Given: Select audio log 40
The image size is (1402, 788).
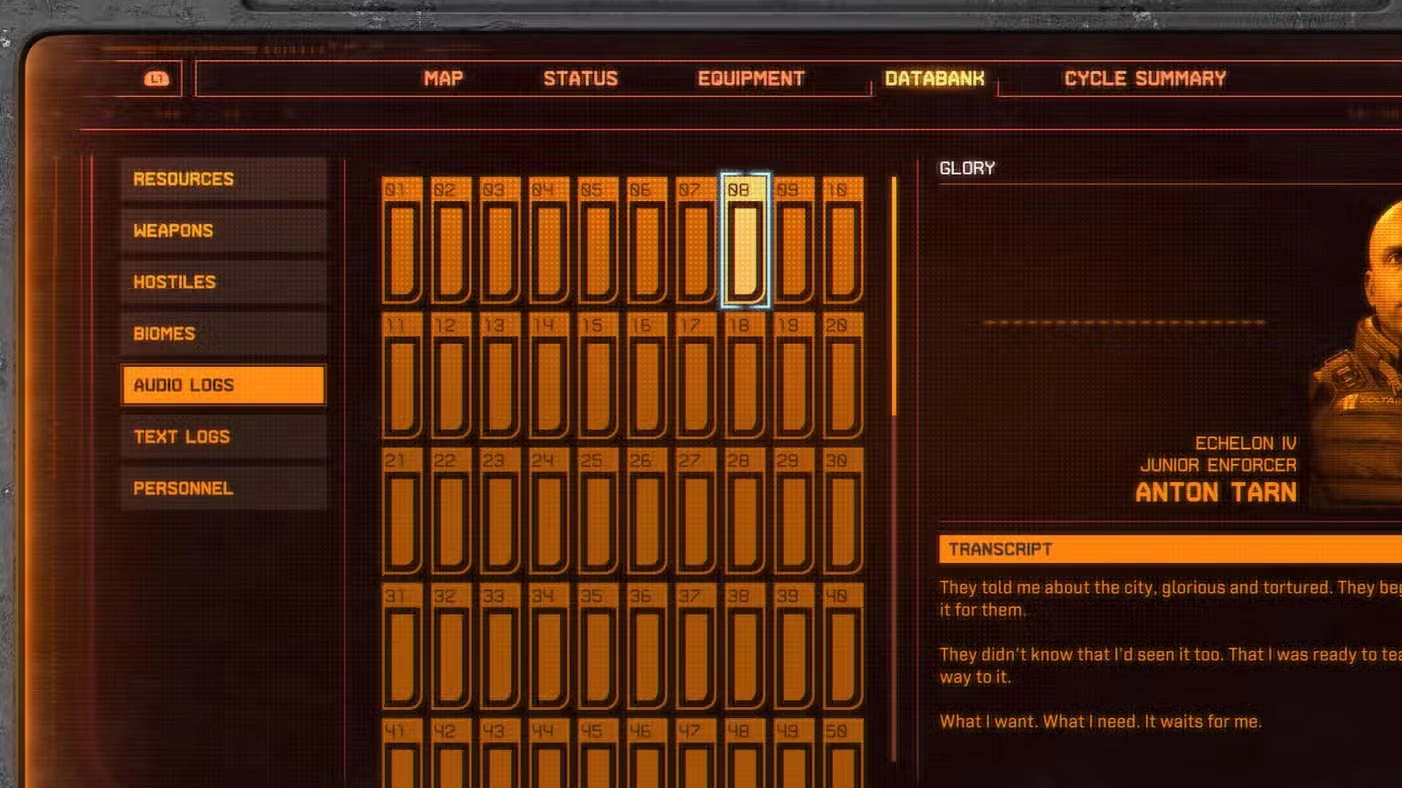Looking at the screenshot, I should tap(843, 647).
